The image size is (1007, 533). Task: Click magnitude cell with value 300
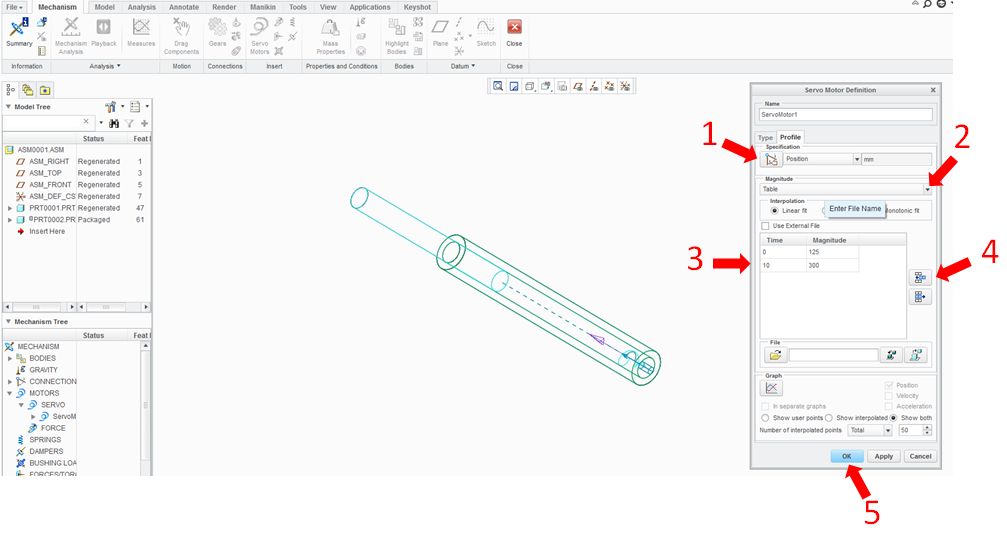click(832, 265)
